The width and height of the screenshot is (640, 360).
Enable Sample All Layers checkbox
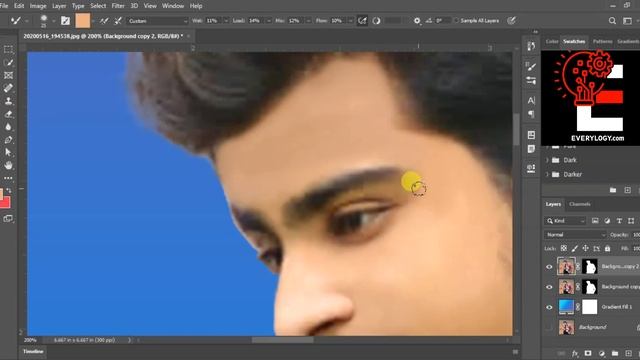coord(456,21)
